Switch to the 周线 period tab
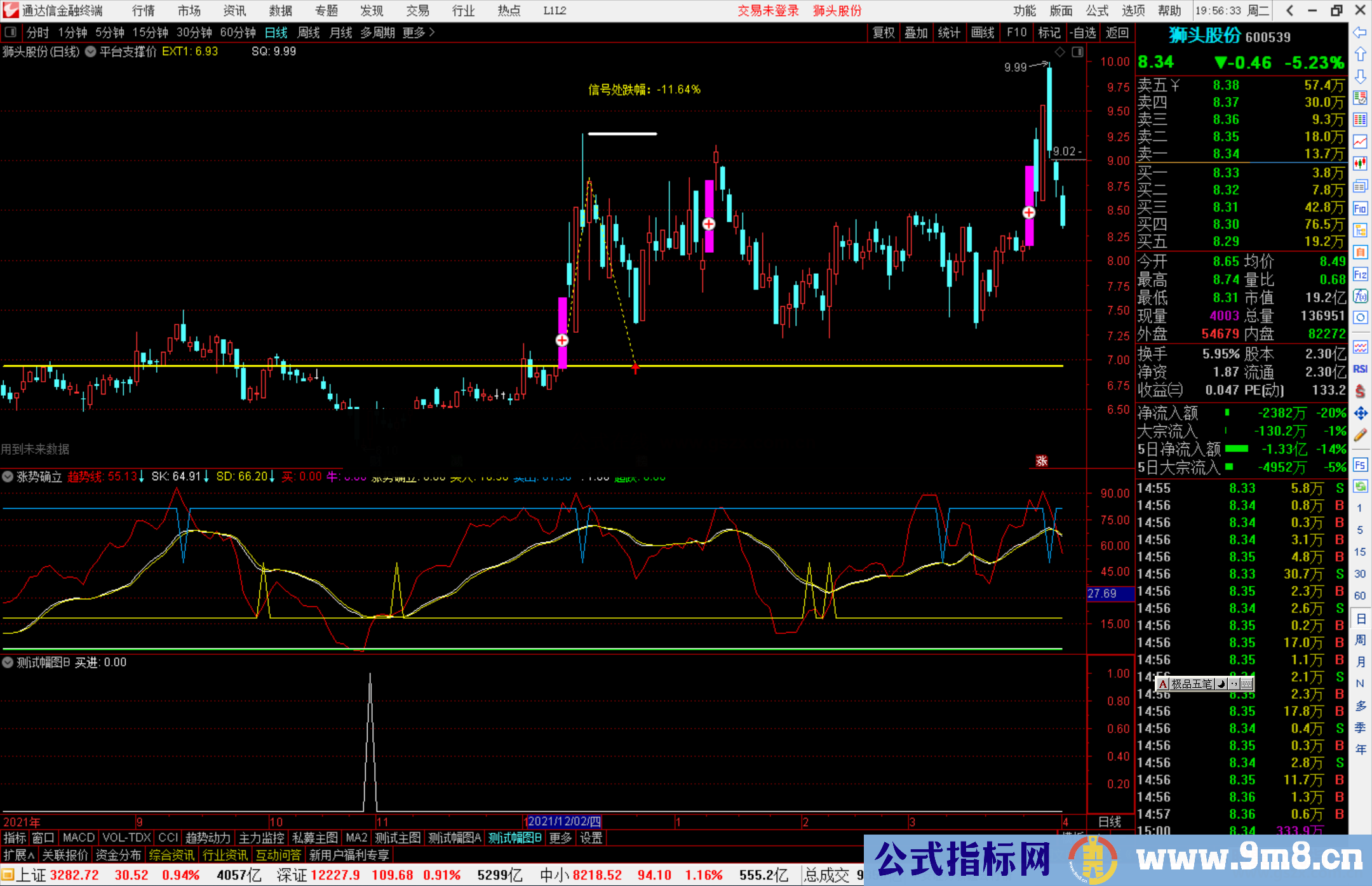Screen dimensions: 1372x886 click(x=308, y=32)
